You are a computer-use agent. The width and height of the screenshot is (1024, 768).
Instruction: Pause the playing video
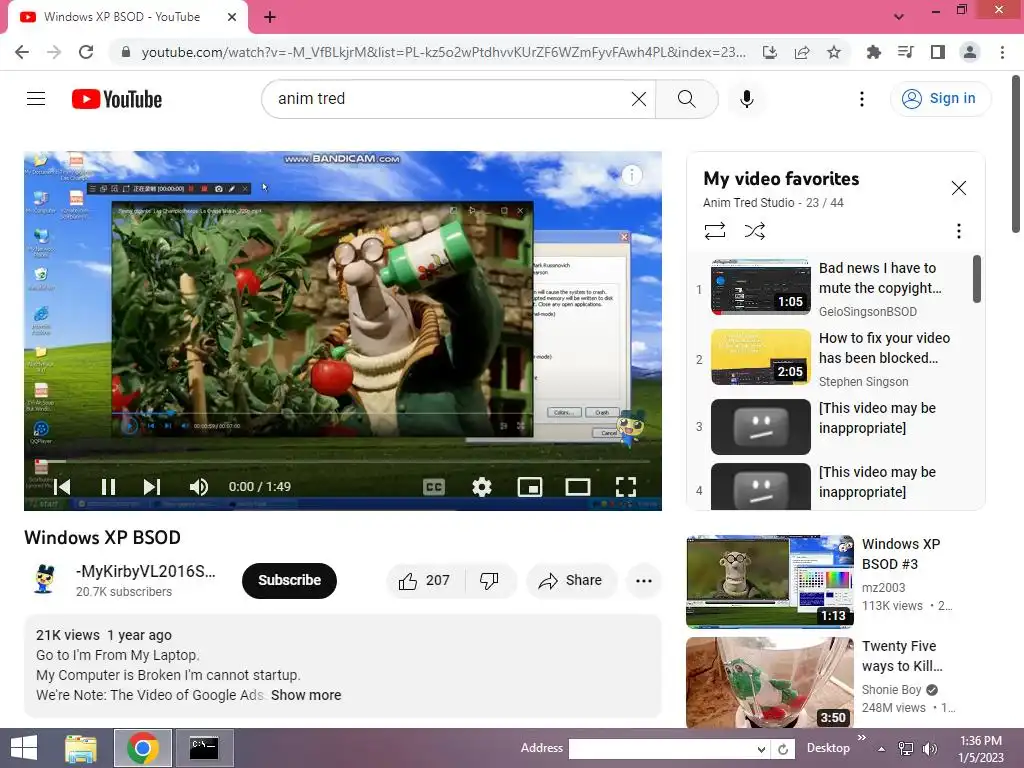point(108,487)
